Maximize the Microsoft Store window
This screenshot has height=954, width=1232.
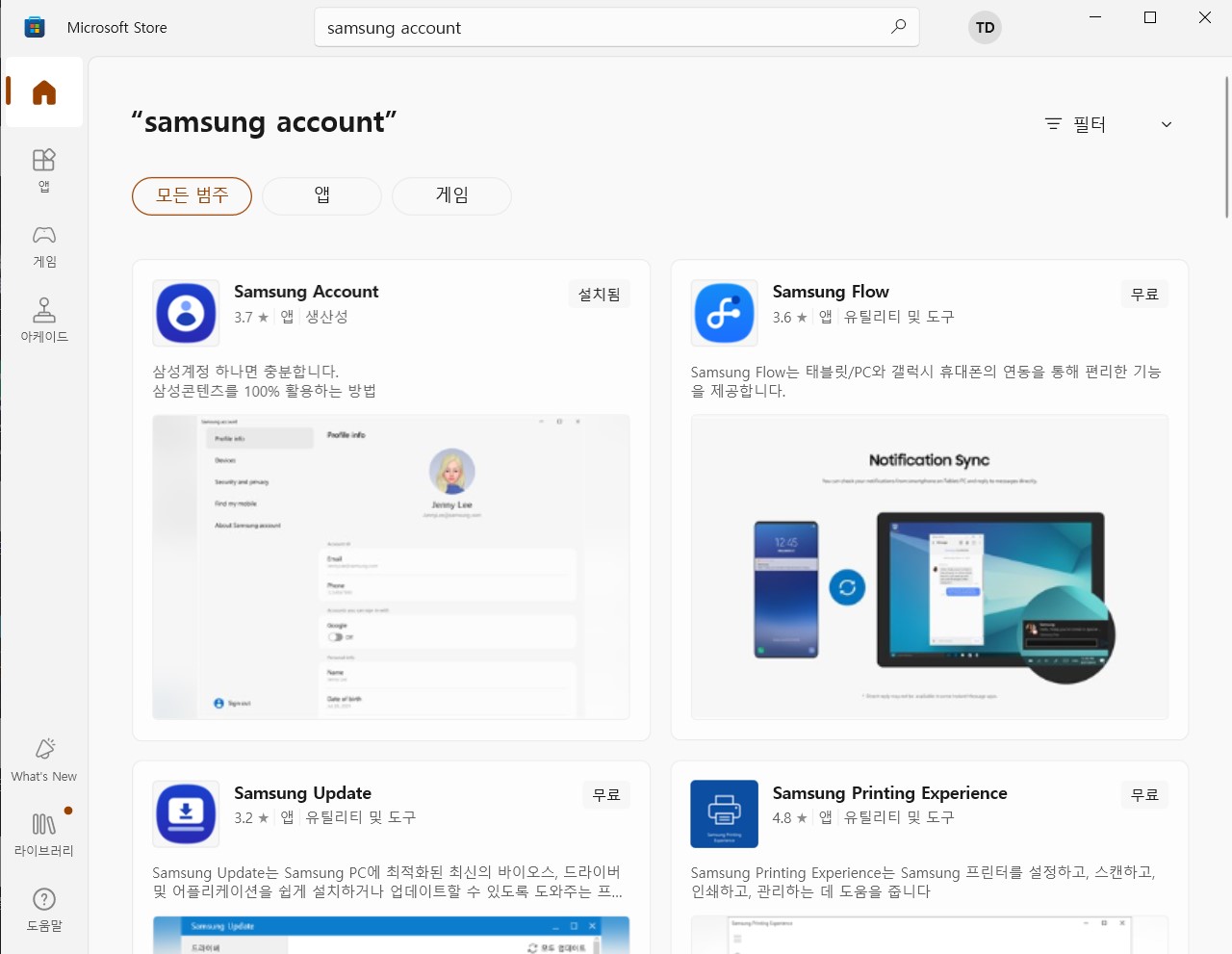[x=1149, y=17]
